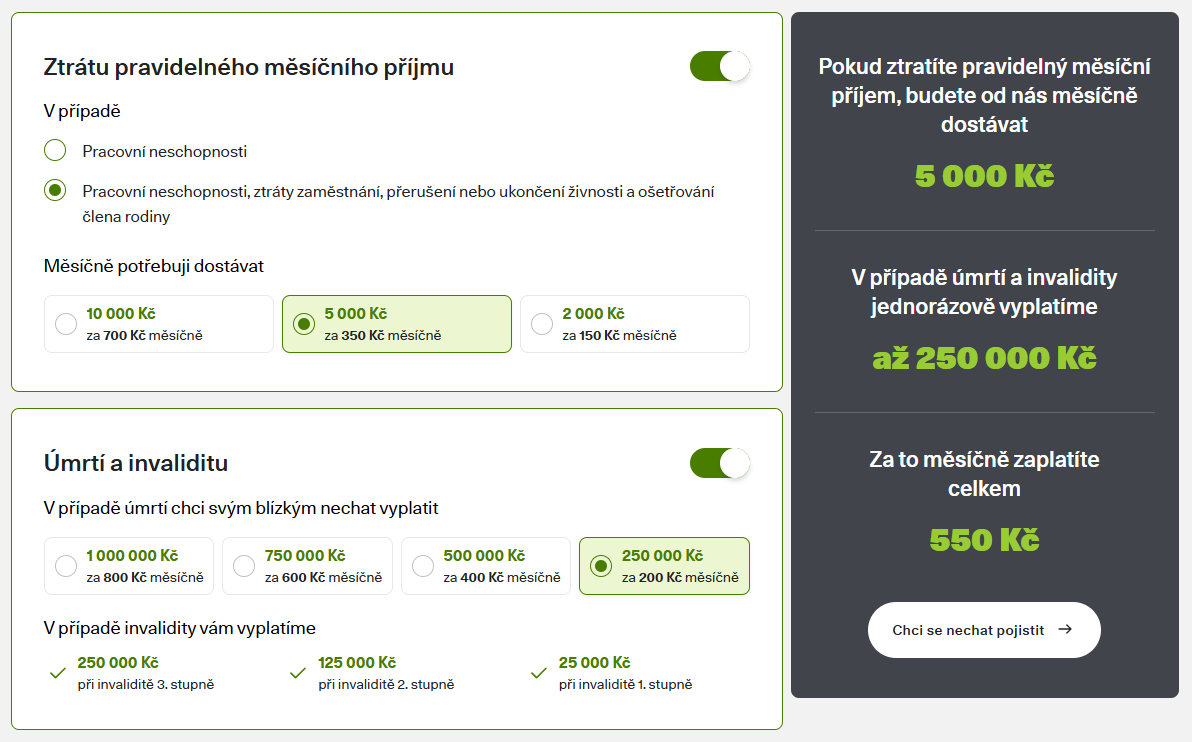Screen dimensions: 1192x742
Task: Click the 'až 250 000 Kč' payout summary
Action: click(984, 358)
